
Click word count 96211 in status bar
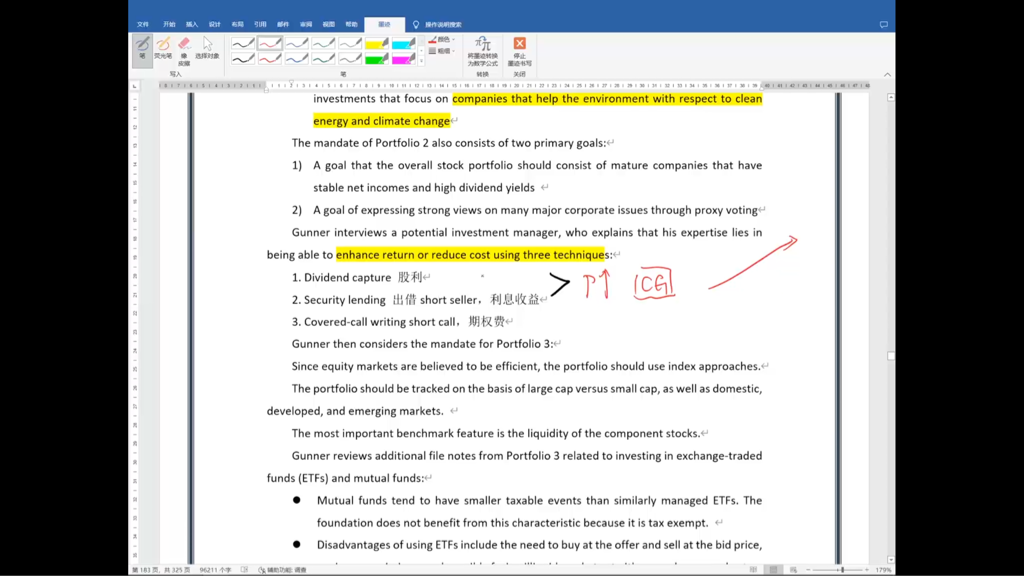pyautogui.click(x=216, y=570)
